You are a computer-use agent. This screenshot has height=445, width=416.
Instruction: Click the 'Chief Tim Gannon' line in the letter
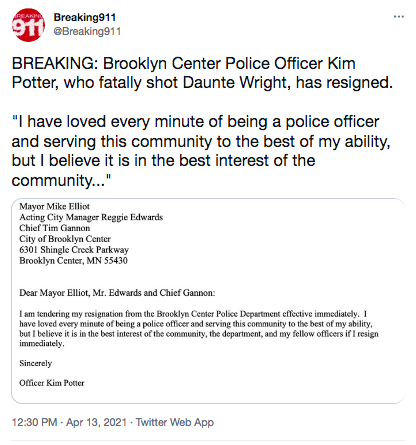pos(55,228)
